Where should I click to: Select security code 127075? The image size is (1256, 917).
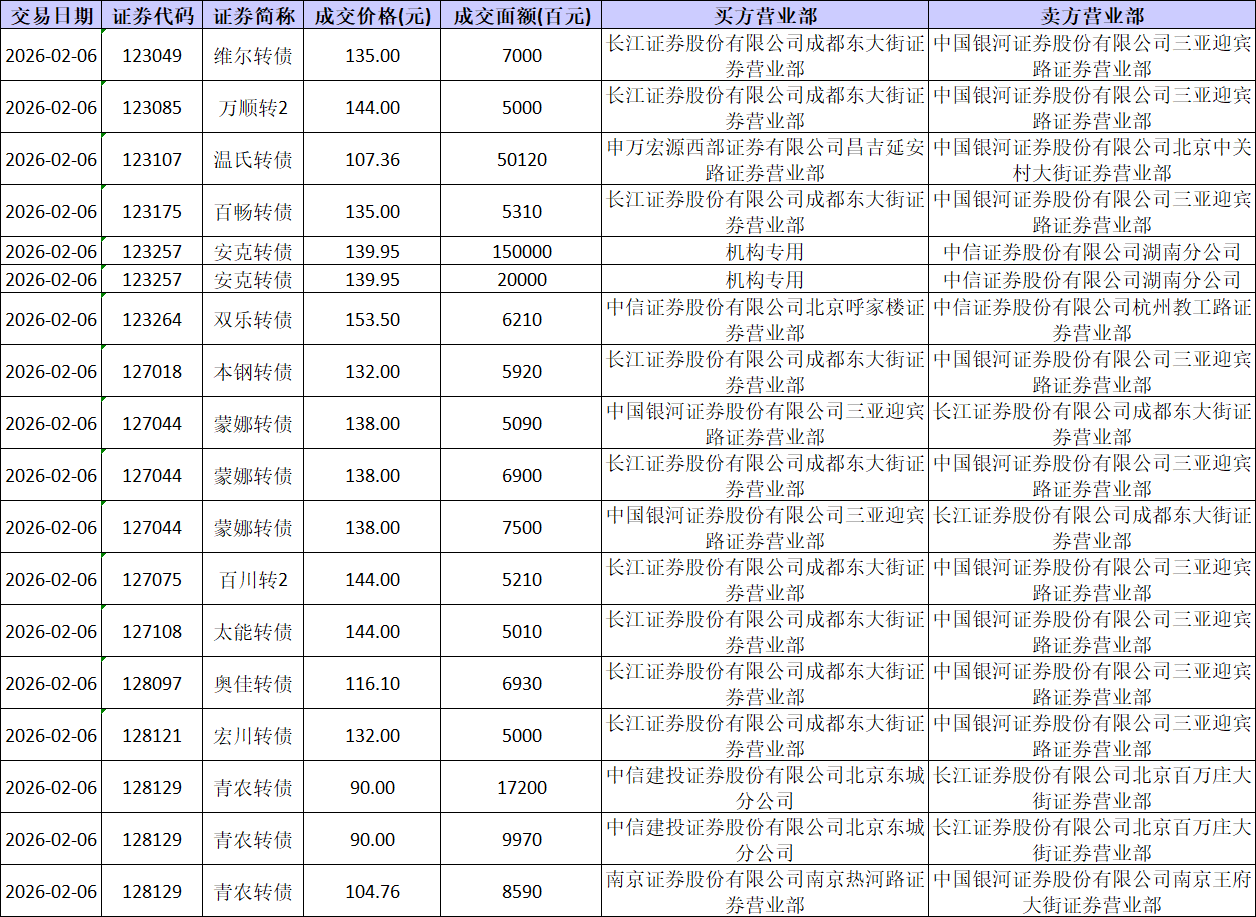(x=152, y=580)
